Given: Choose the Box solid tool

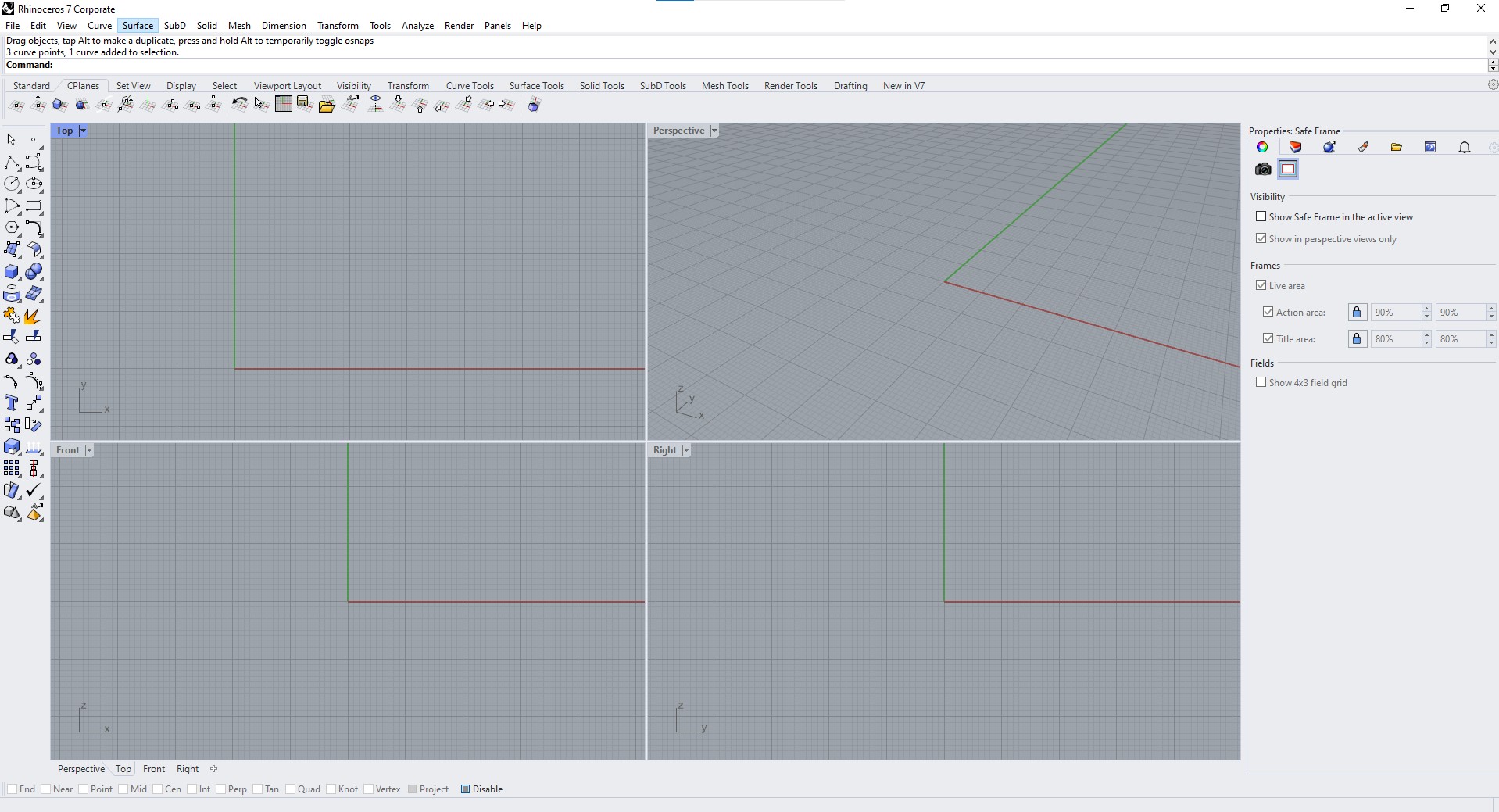Looking at the screenshot, I should click(x=12, y=272).
